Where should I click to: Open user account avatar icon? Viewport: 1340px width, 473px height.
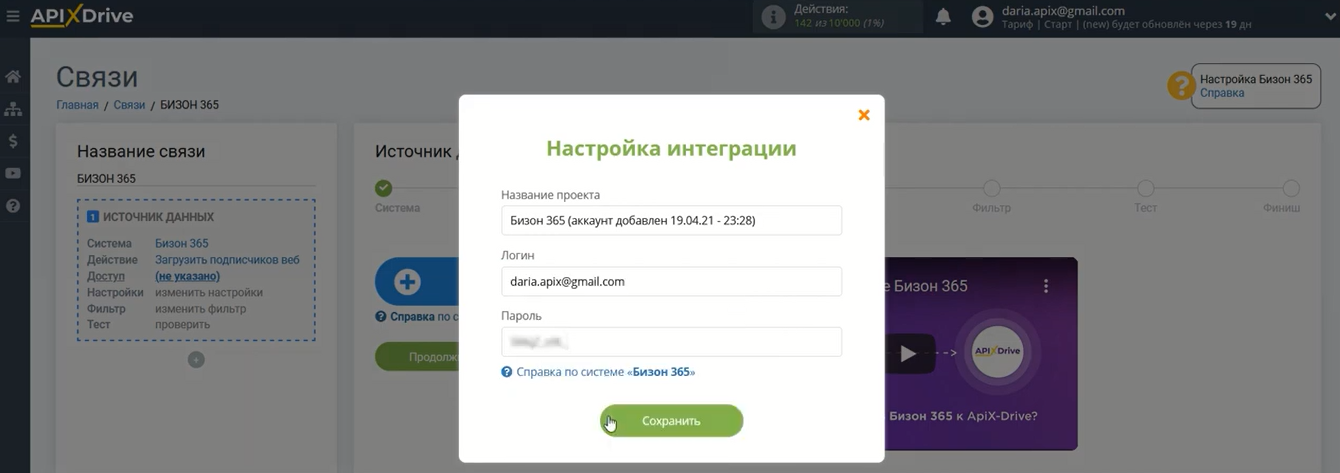pos(983,17)
